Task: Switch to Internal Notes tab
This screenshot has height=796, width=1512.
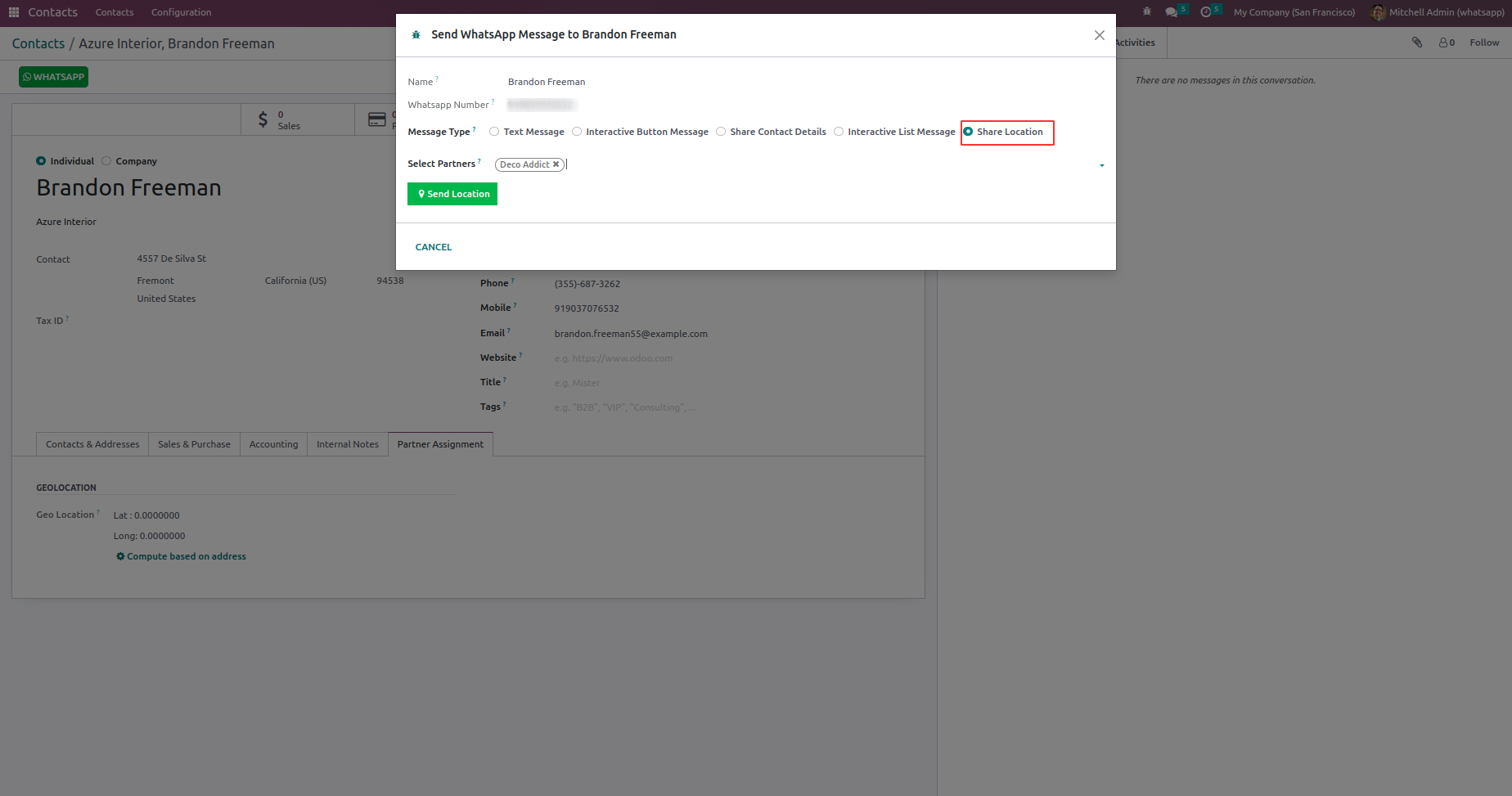Action: pos(348,444)
